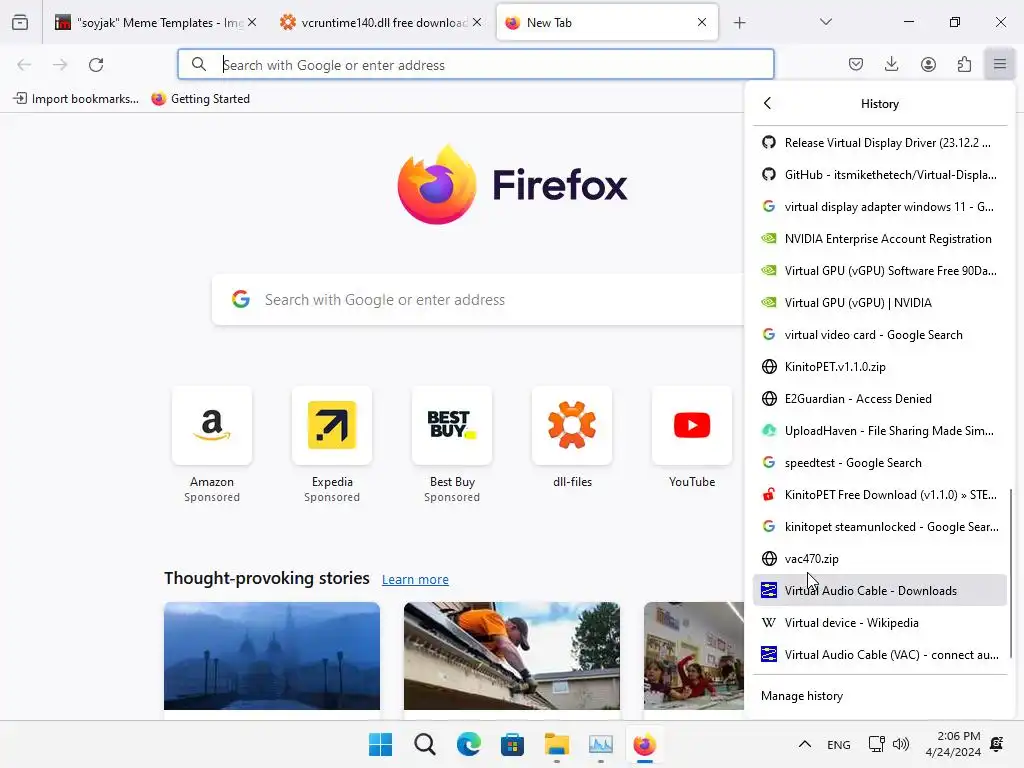
Task: Open NVIDIA Enterprise Account Registration entry
Action: (x=880, y=238)
